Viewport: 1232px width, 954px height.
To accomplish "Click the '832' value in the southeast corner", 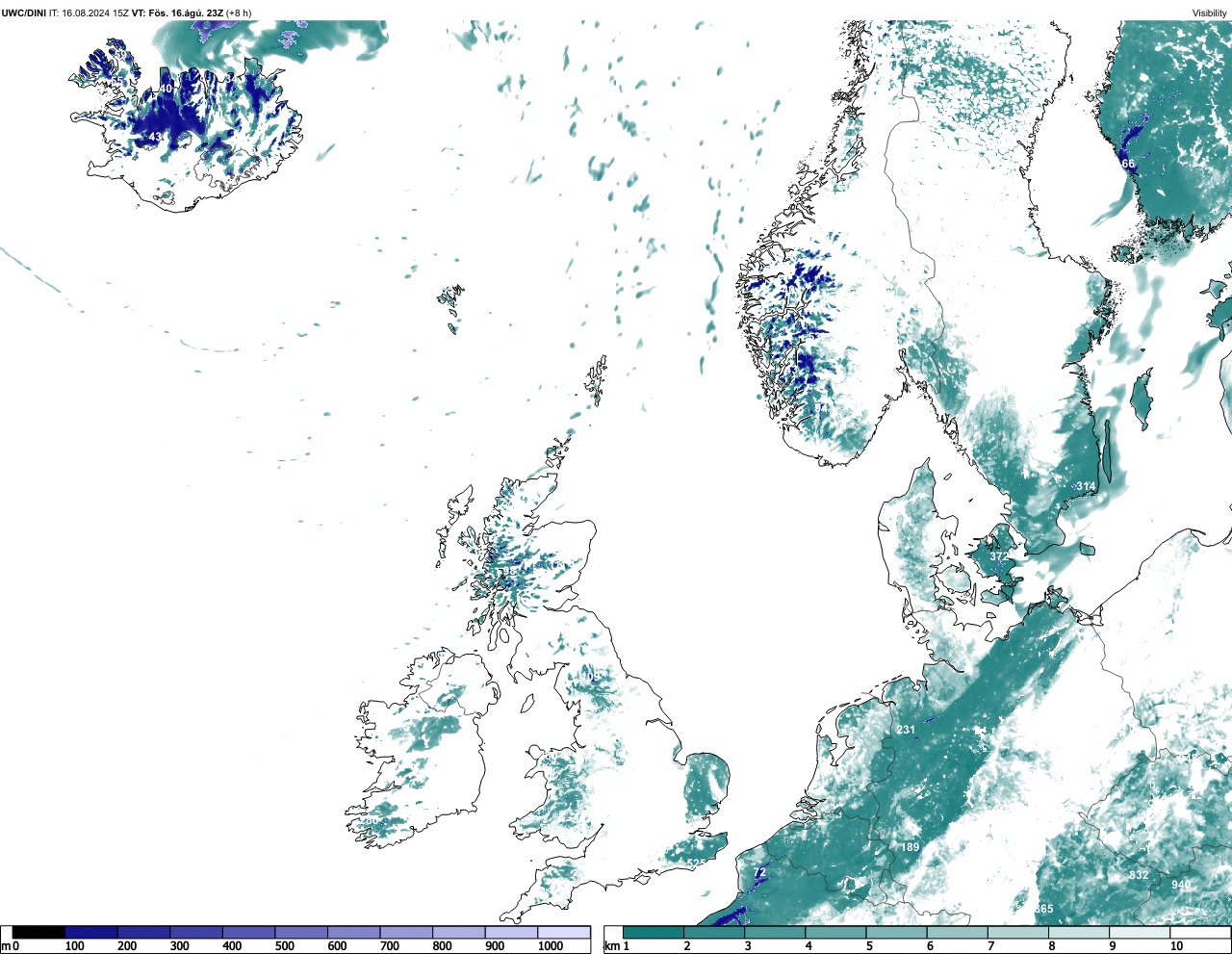I will [1139, 875].
